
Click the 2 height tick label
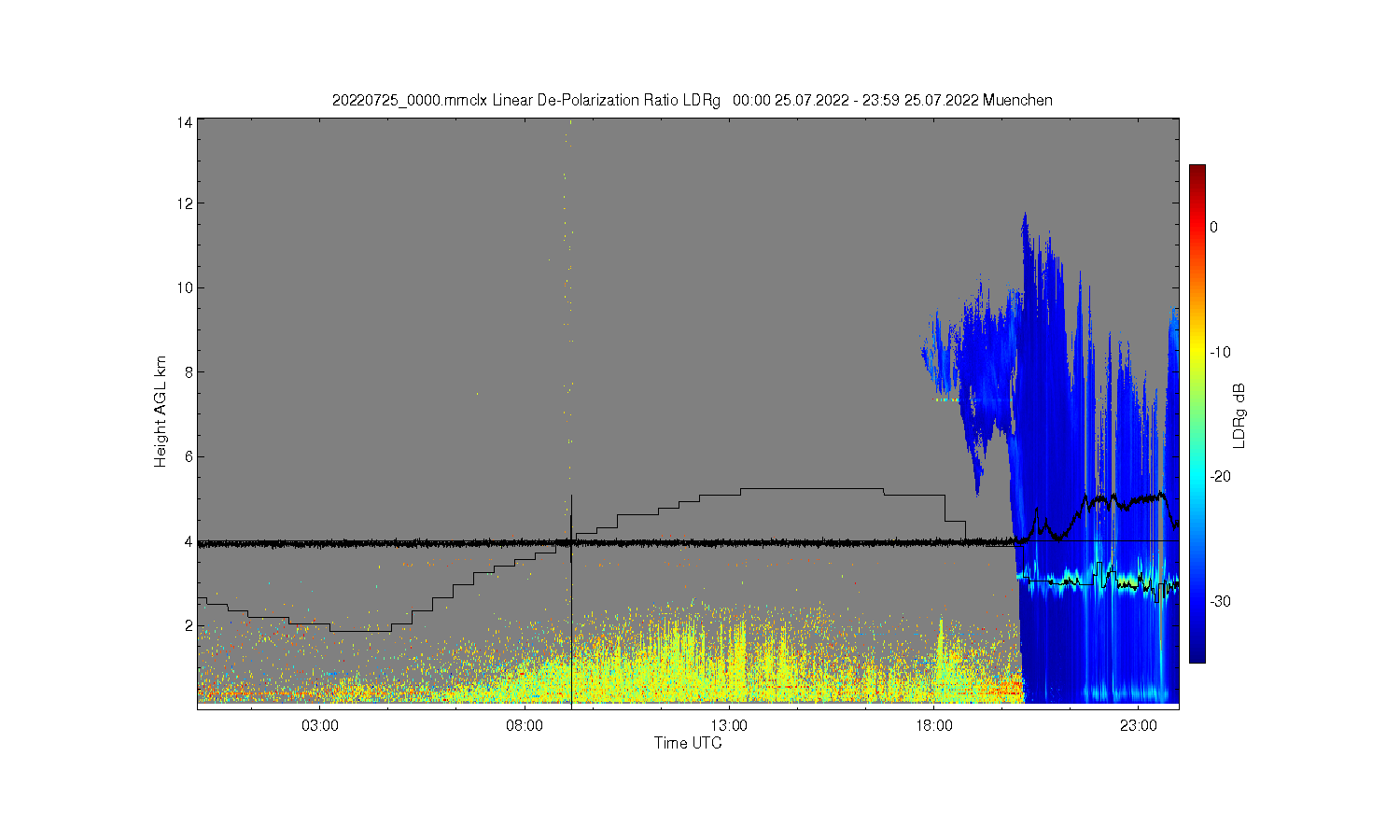189,625
